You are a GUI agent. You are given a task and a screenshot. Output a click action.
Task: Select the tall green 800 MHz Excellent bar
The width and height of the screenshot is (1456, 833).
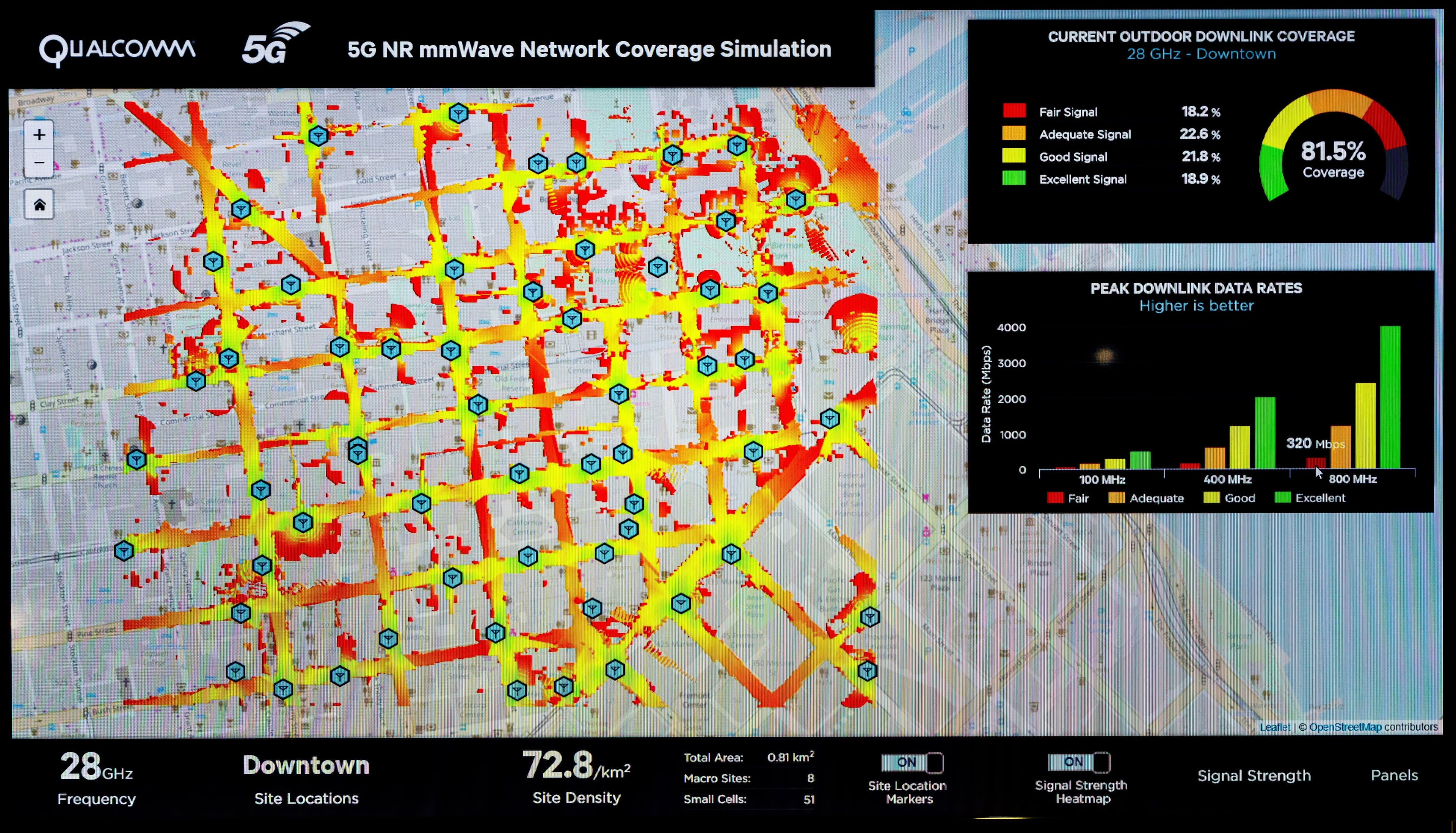pyautogui.click(x=1390, y=397)
